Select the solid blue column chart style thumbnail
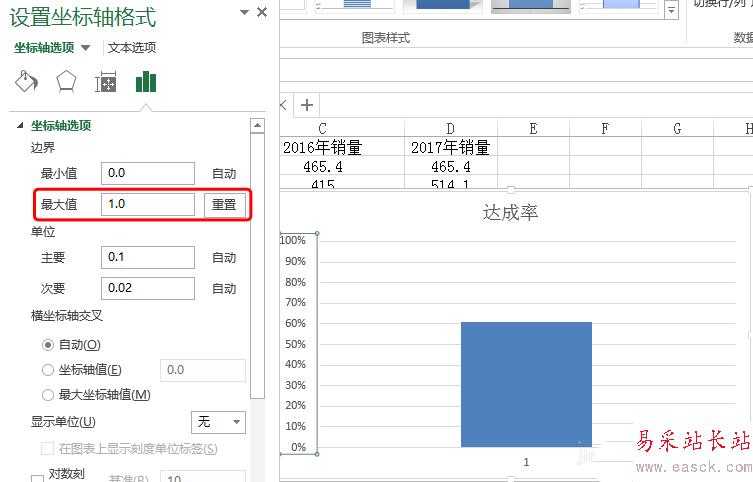The height and width of the screenshot is (482, 753). (x=442, y=6)
